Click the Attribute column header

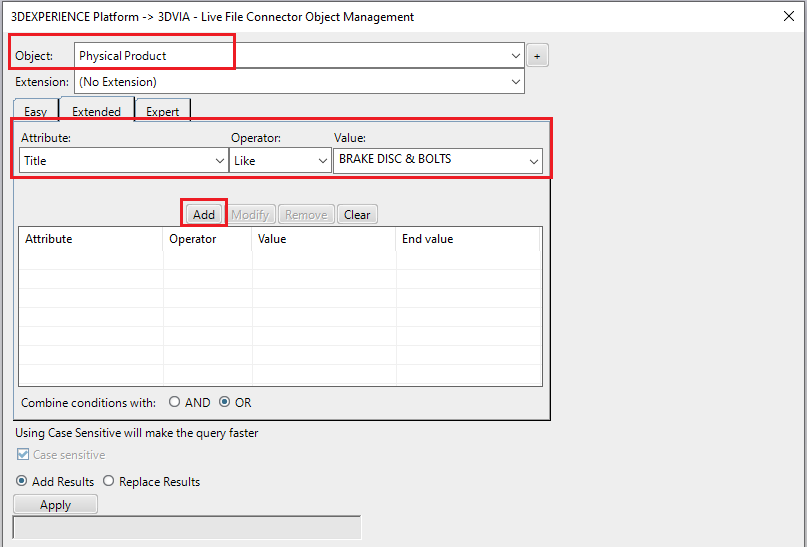[x=91, y=239]
